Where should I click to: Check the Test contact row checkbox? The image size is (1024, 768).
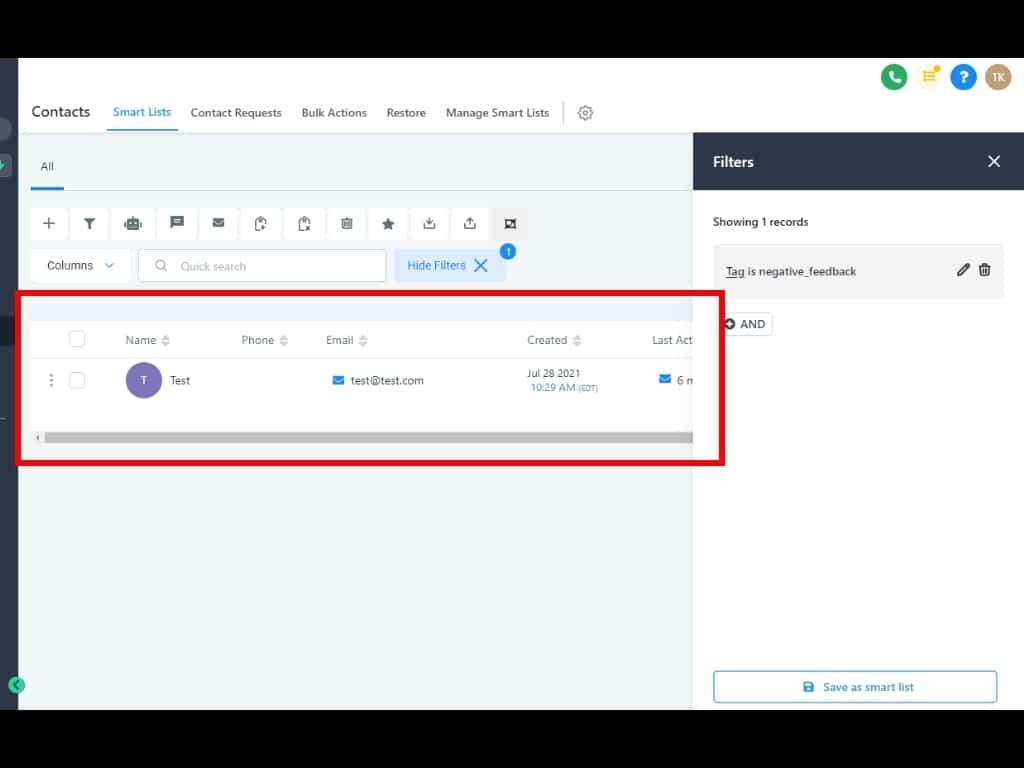click(x=77, y=380)
